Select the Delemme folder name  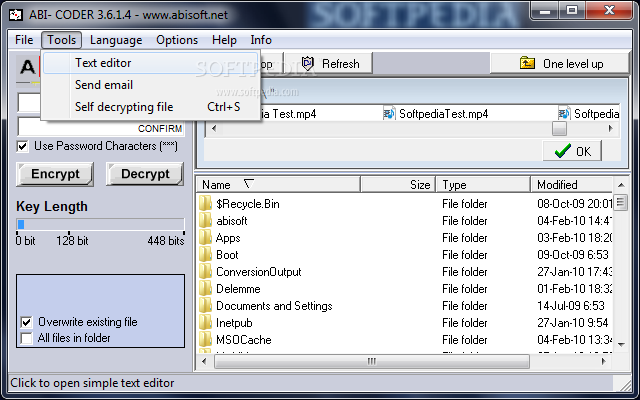click(238, 289)
